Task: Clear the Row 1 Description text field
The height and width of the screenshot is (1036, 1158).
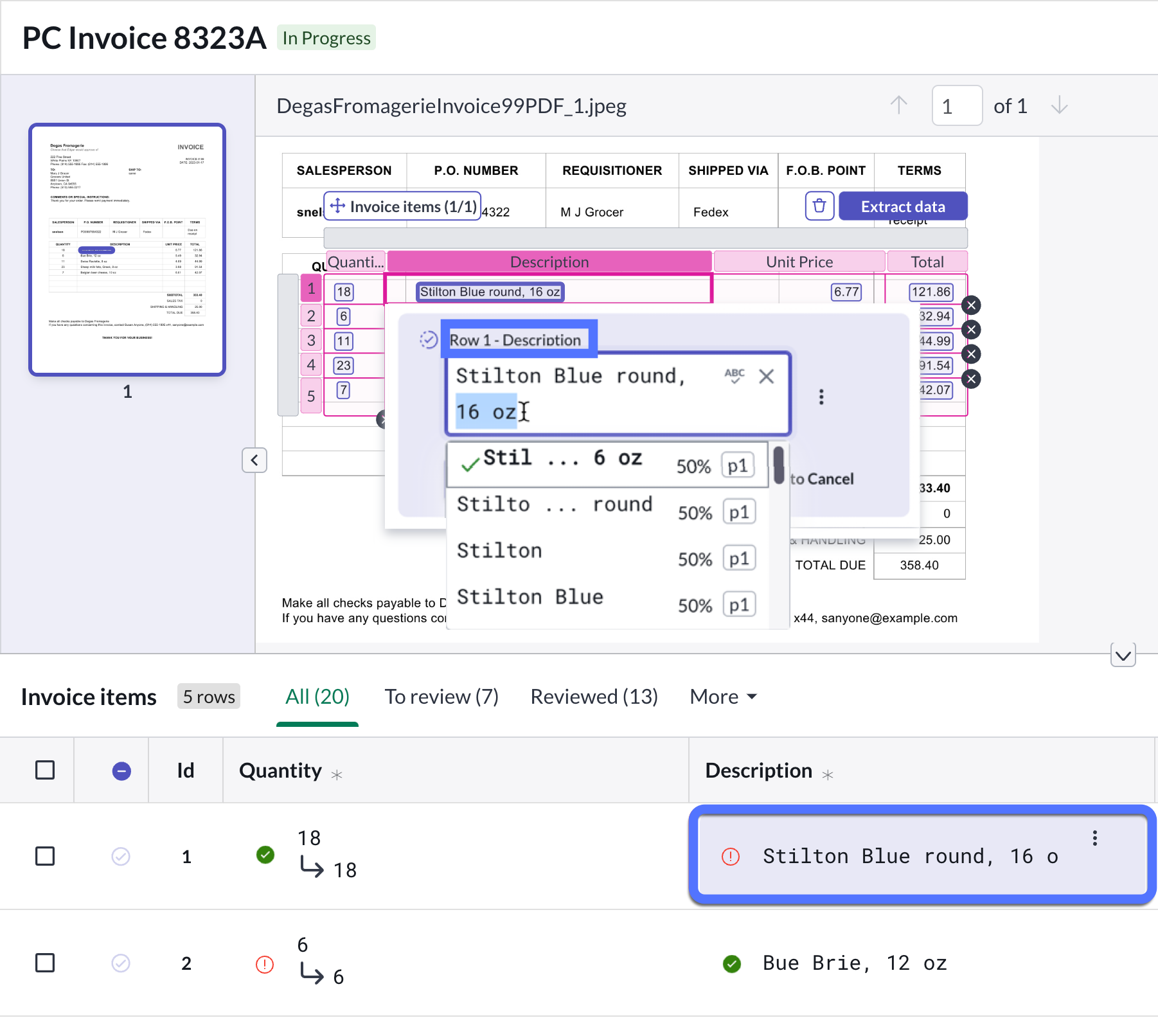Action: [766, 377]
